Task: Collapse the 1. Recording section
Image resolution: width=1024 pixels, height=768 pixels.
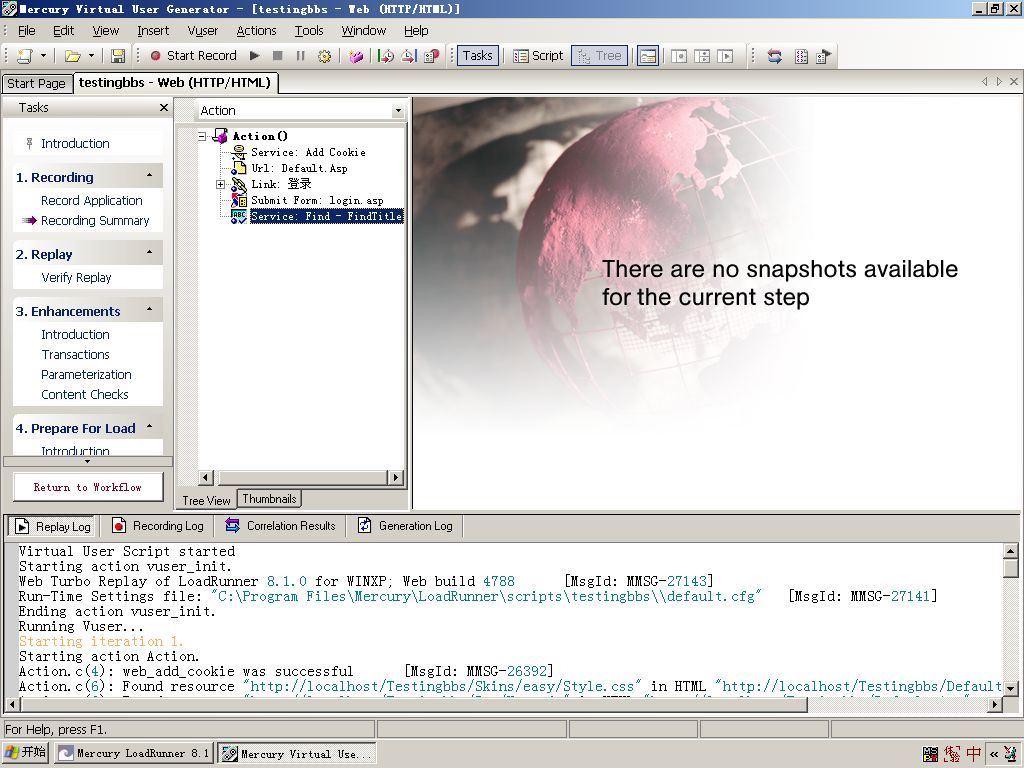Action: (x=150, y=176)
